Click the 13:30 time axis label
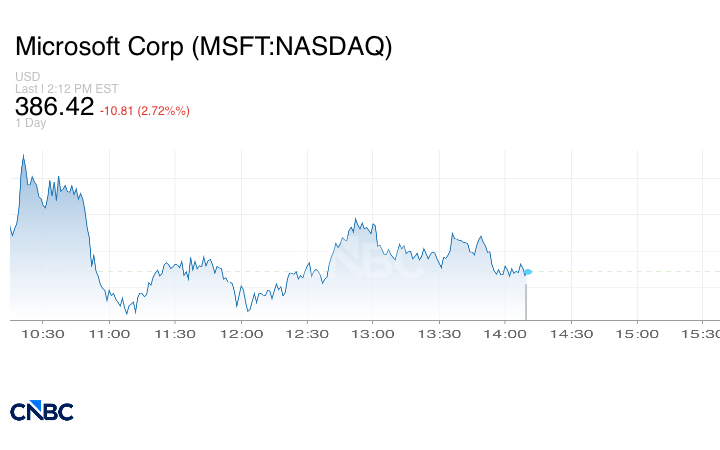The height and width of the screenshot is (450, 720). (x=439, y=334)
